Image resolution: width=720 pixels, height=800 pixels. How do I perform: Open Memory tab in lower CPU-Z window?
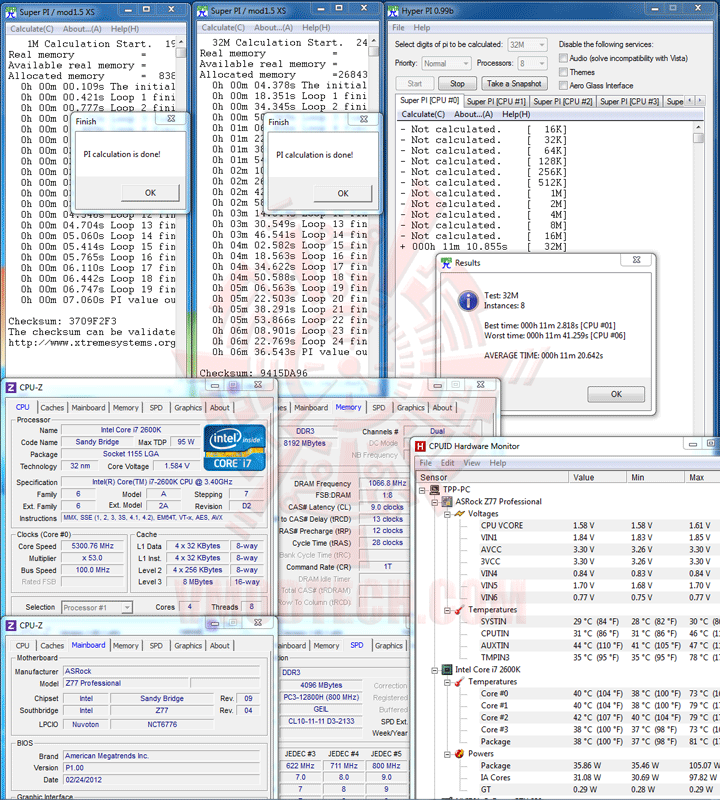point(126,646)
